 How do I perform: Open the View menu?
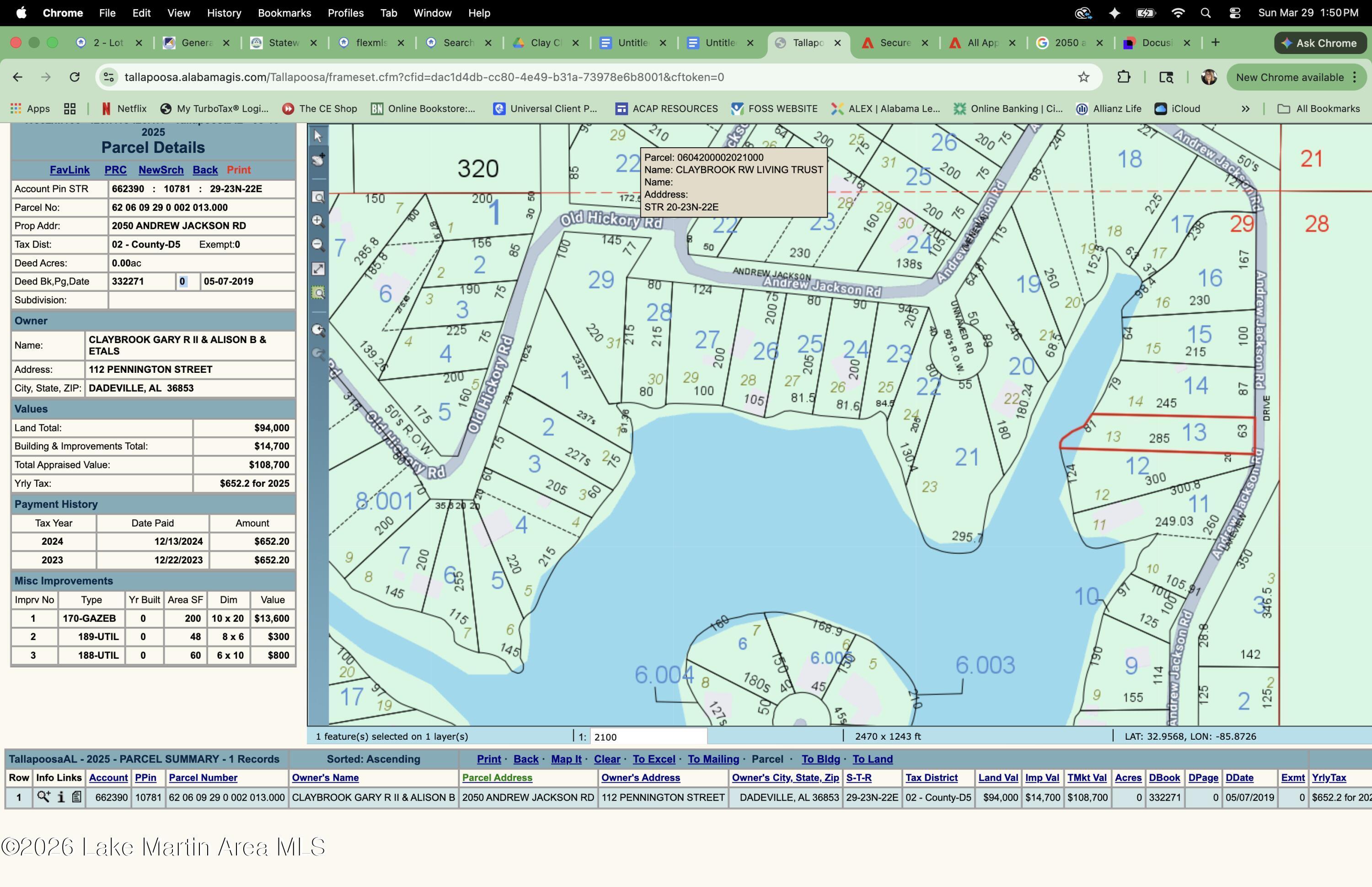coord(178,13)
